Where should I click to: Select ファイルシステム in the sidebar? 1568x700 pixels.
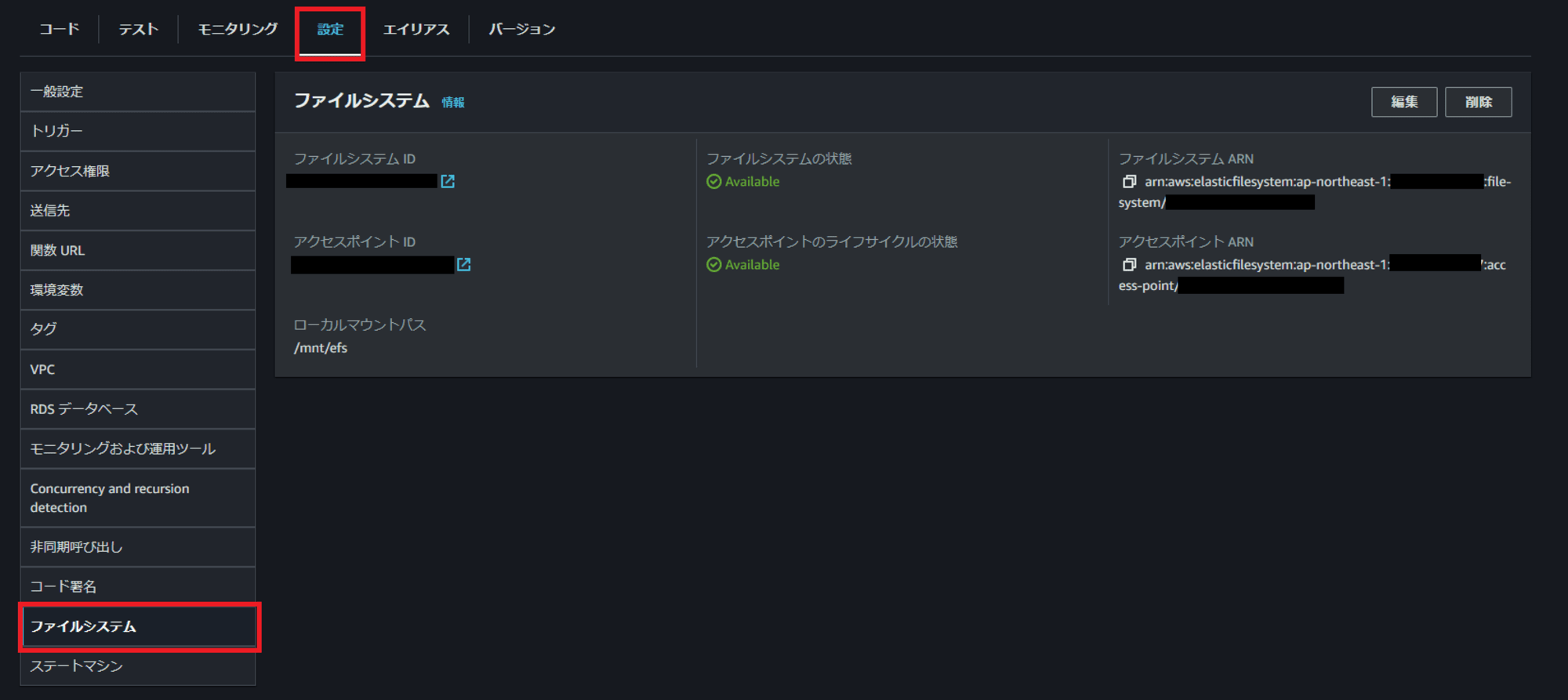tap(138, 626)
